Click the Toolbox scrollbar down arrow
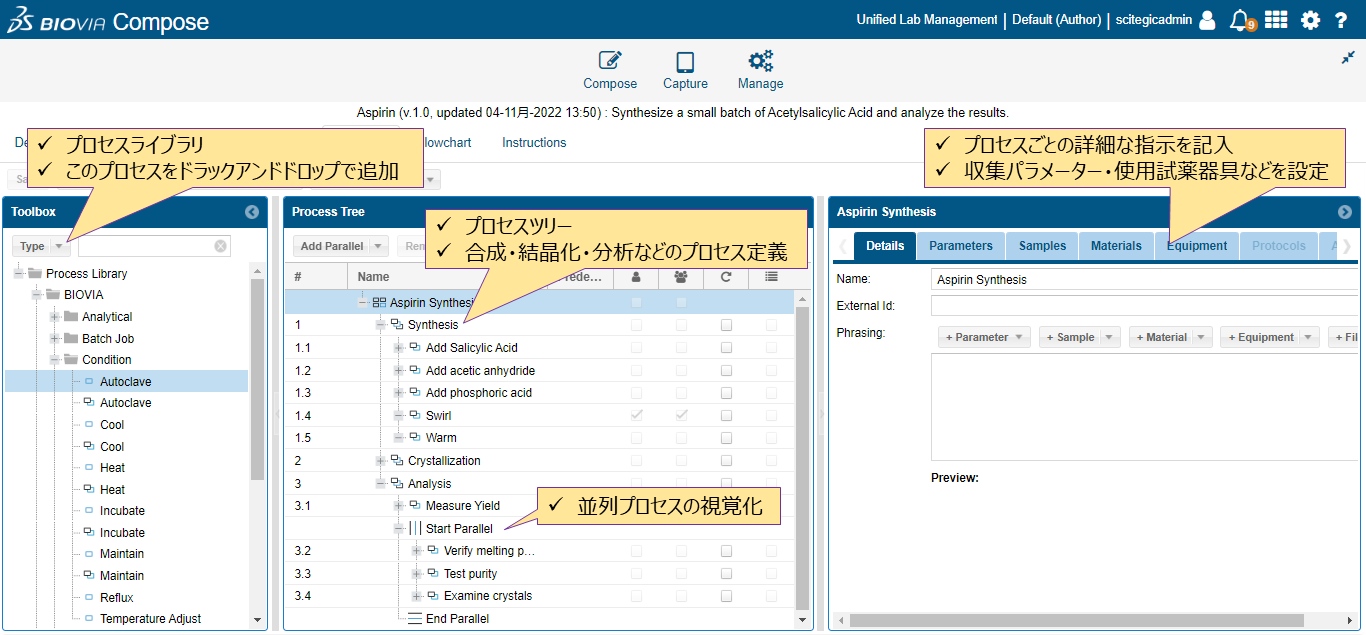The width and height of the screenshot is (1366, 635). [x=257, y=621]
